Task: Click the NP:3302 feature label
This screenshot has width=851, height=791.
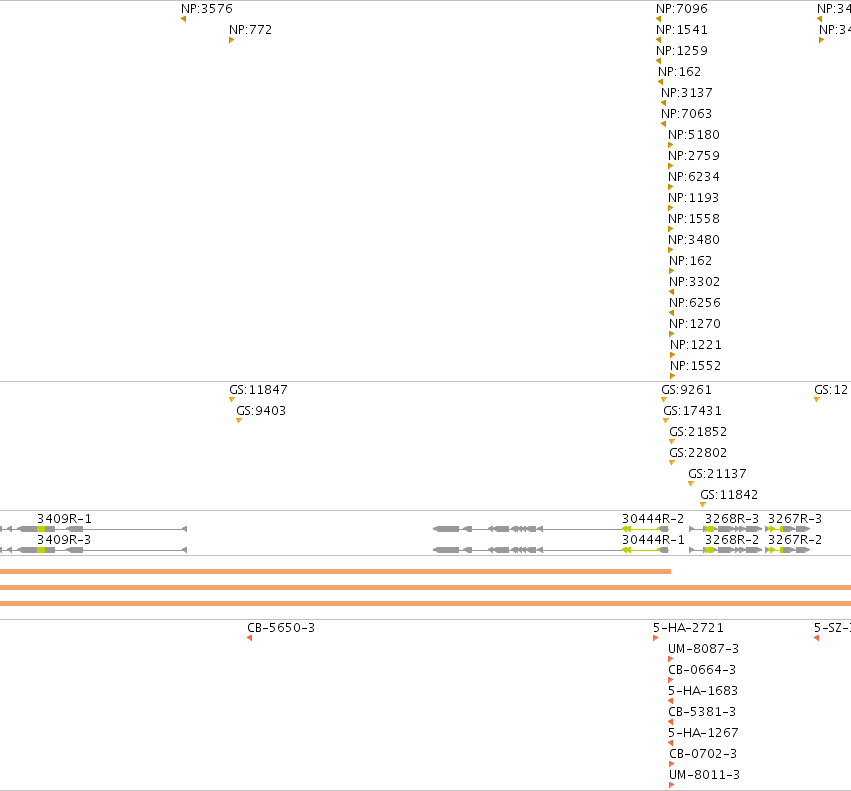Action: (694, 282)
